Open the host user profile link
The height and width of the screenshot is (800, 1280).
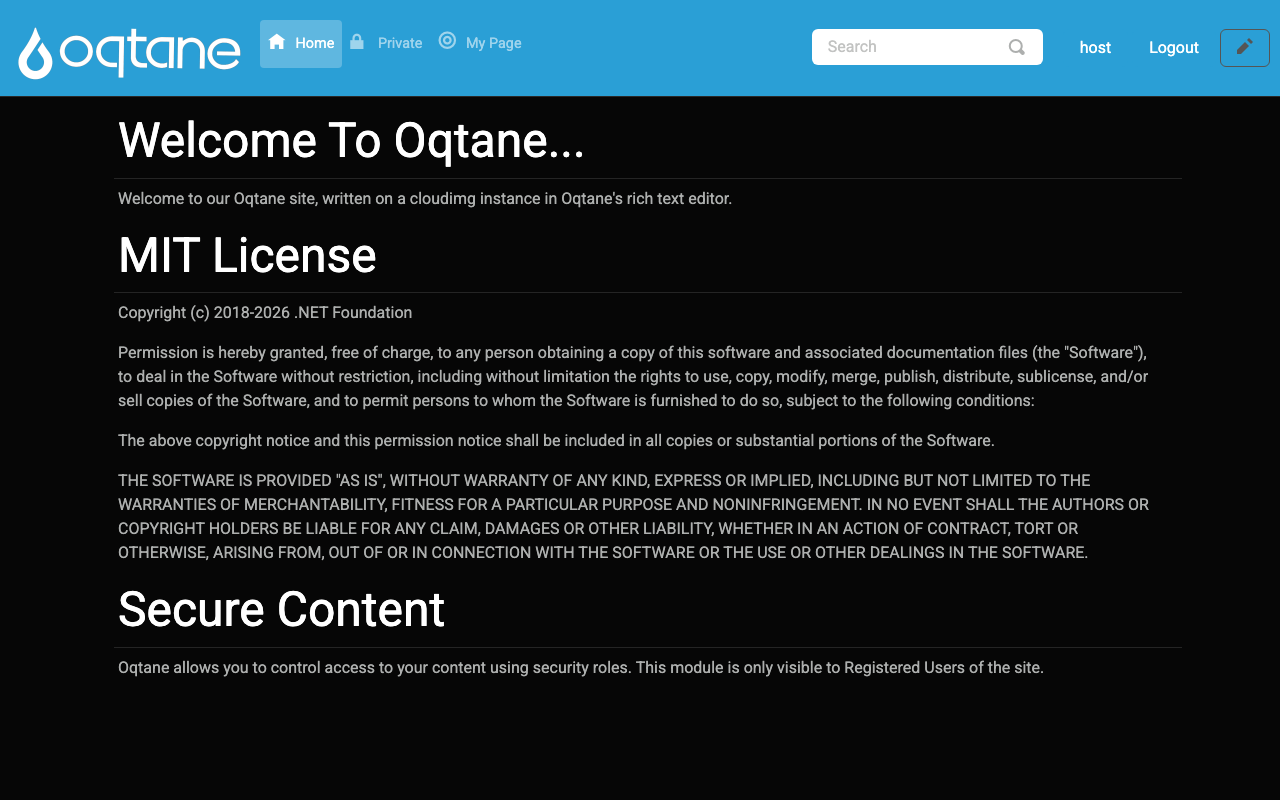[1095, 47]
